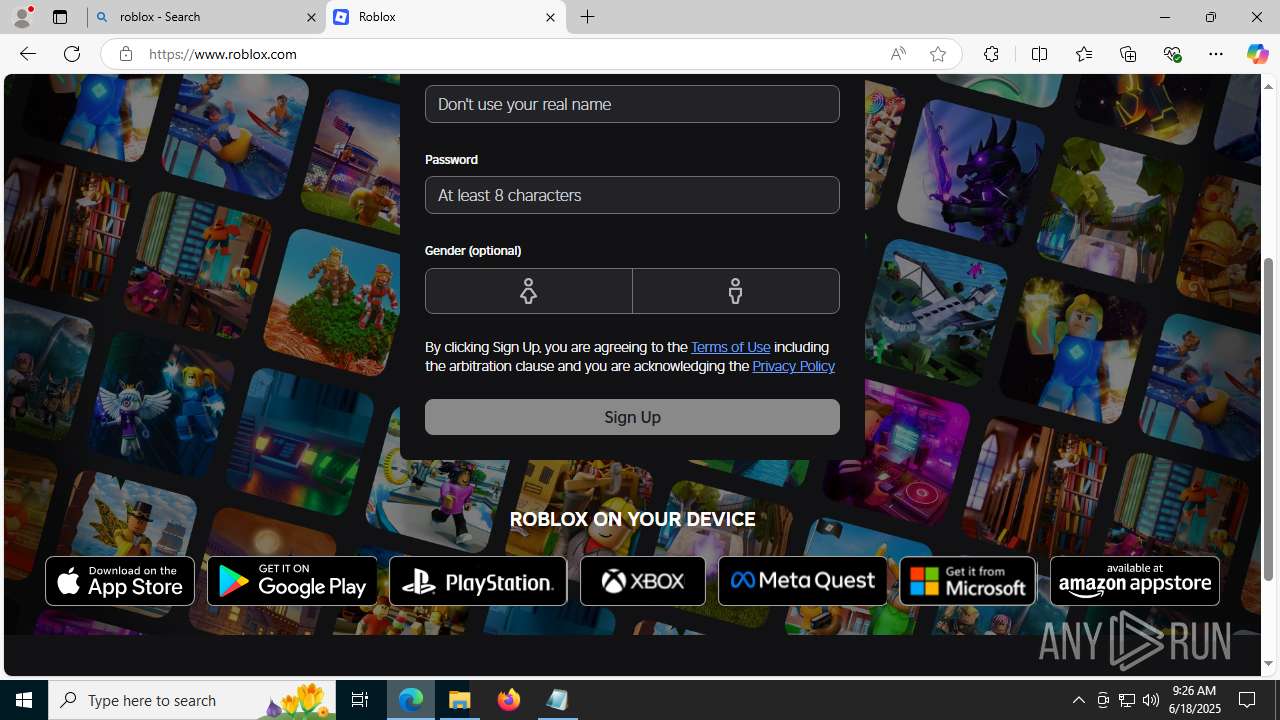Show hidden system tray icons
This screenshot has height=720, width=1280.
pyautogui.click(x=1078, y=700)
